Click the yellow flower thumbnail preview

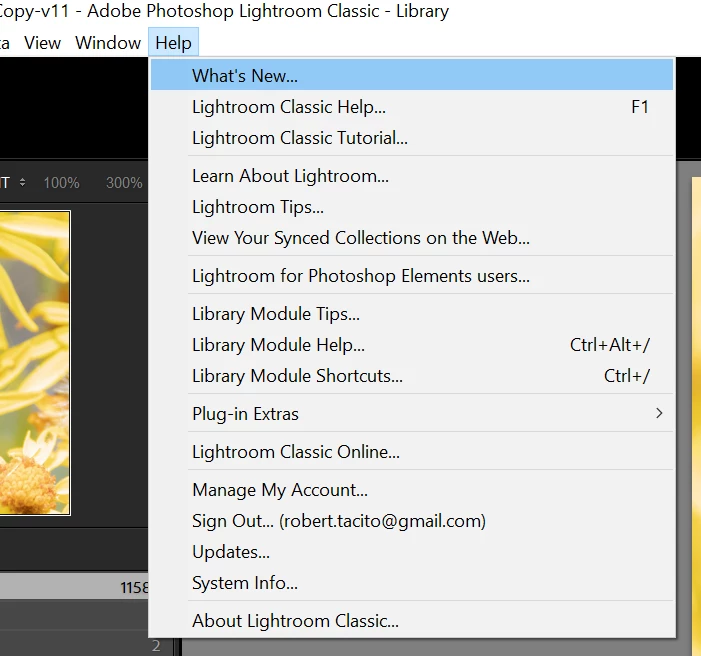pos(35,363)
